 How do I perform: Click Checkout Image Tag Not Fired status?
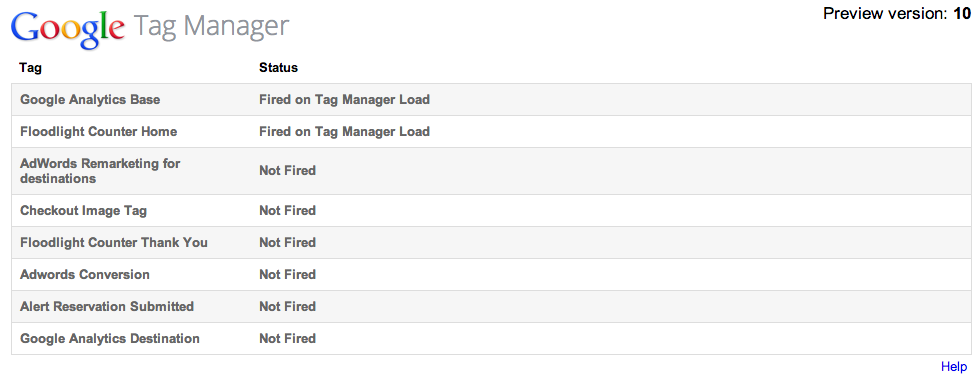288,210
